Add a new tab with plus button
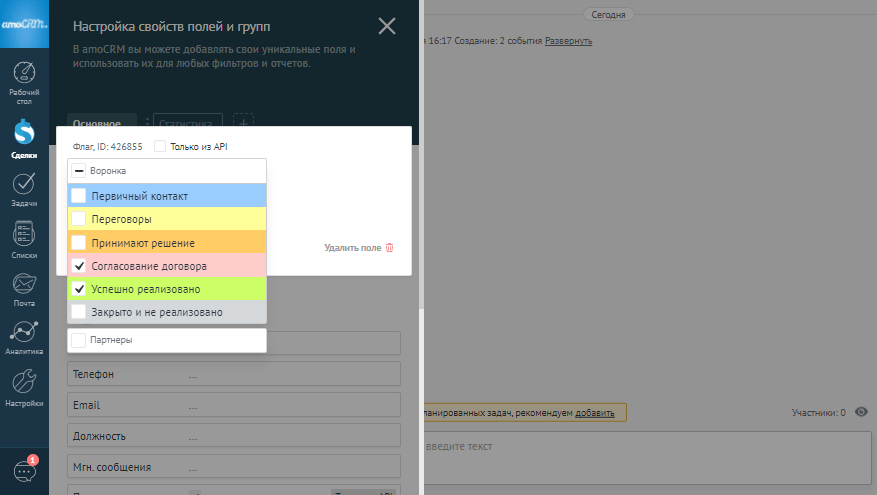This screenshot has height=495, width=877. pyautogui.click(x=243, y=122)
